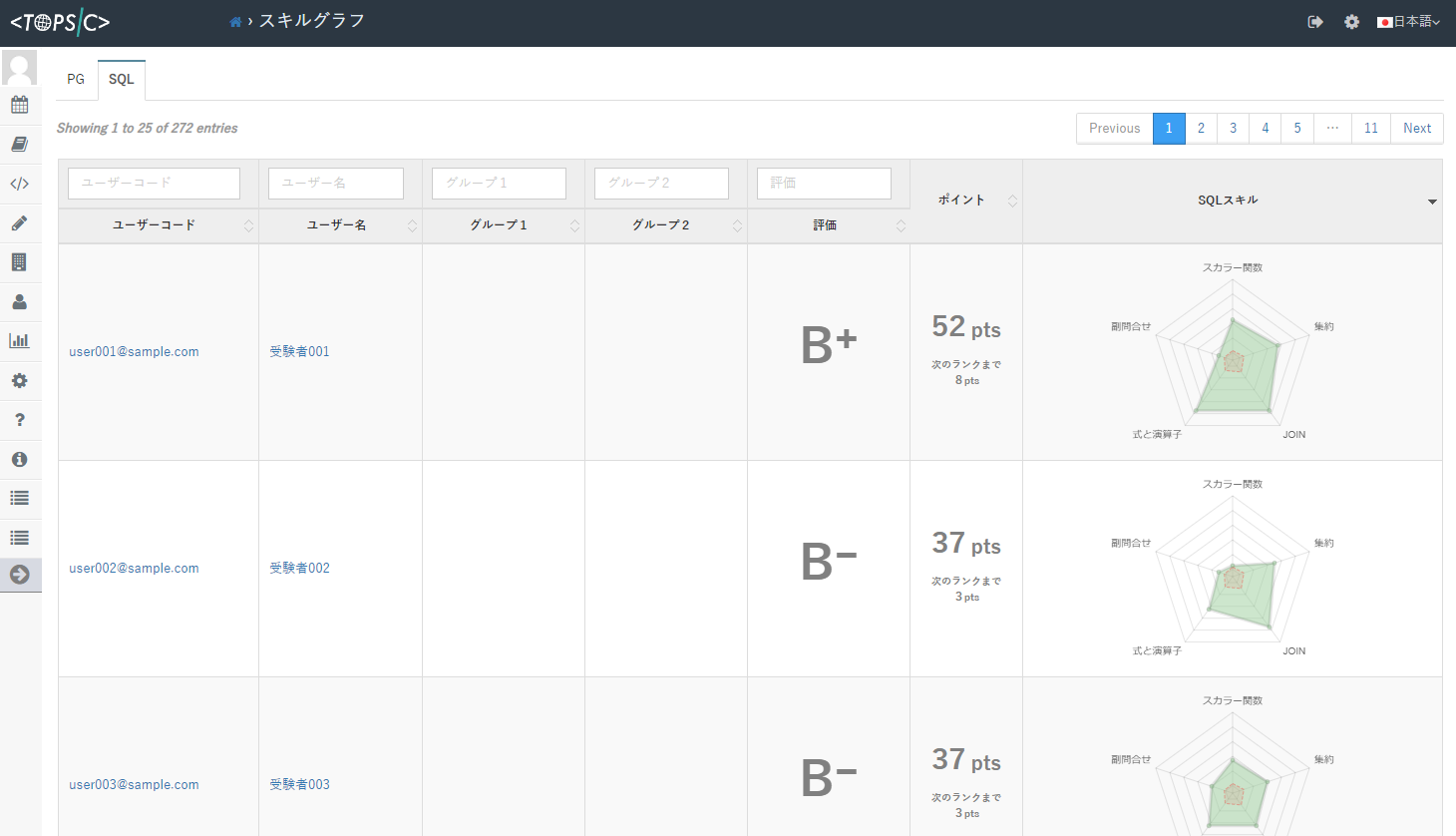Sort the ポイント column
This screenshot has width=1456, height=836.
(x=1012, y=201)
